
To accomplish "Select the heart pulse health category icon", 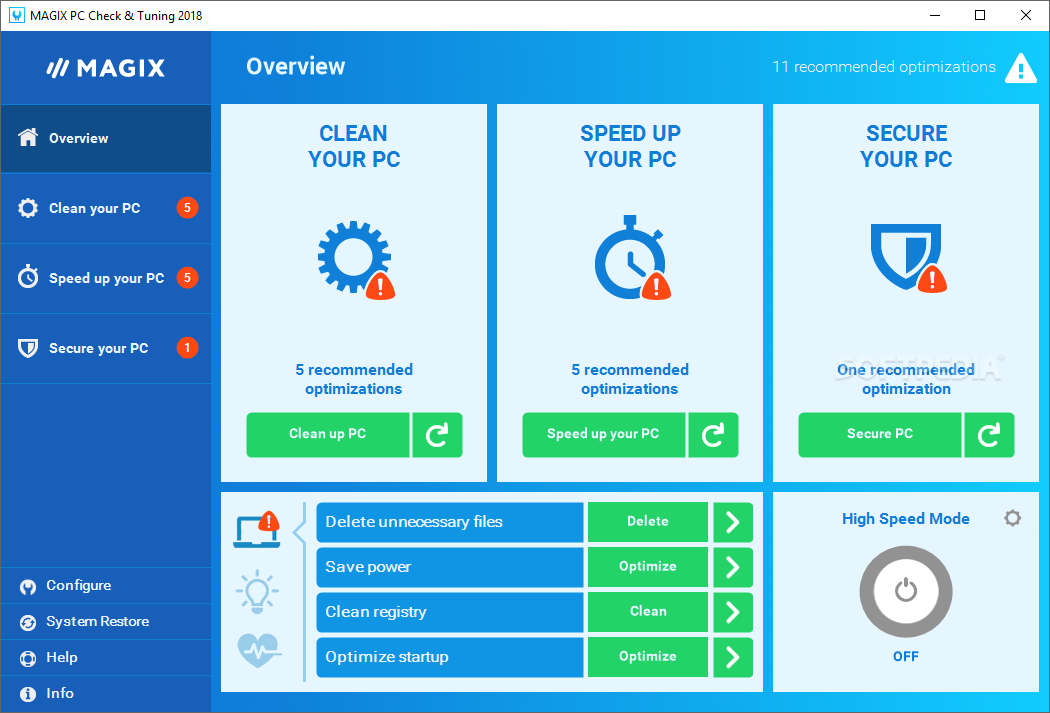I will tap(259, 650).
